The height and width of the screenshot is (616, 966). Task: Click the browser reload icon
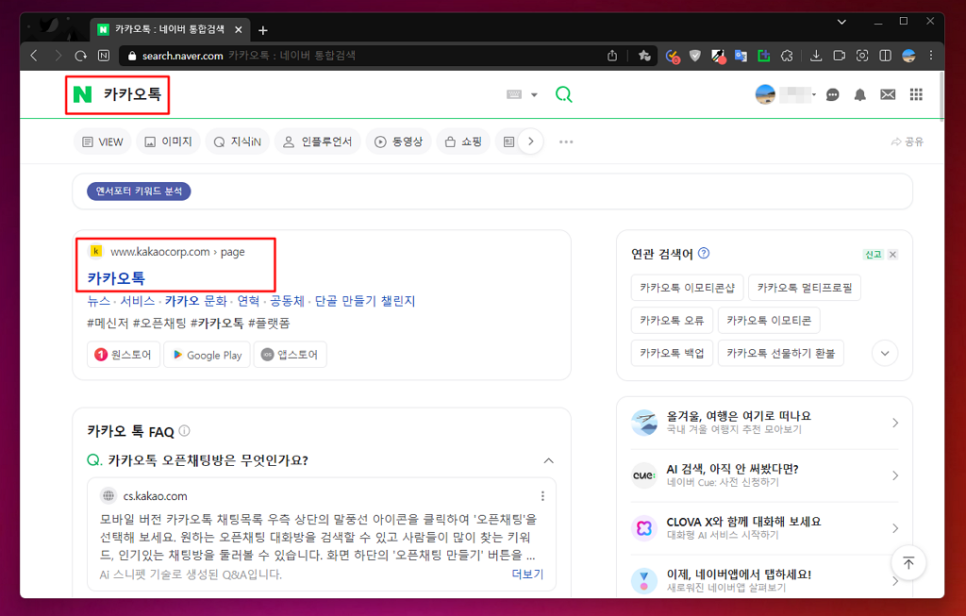coord(80,55)
